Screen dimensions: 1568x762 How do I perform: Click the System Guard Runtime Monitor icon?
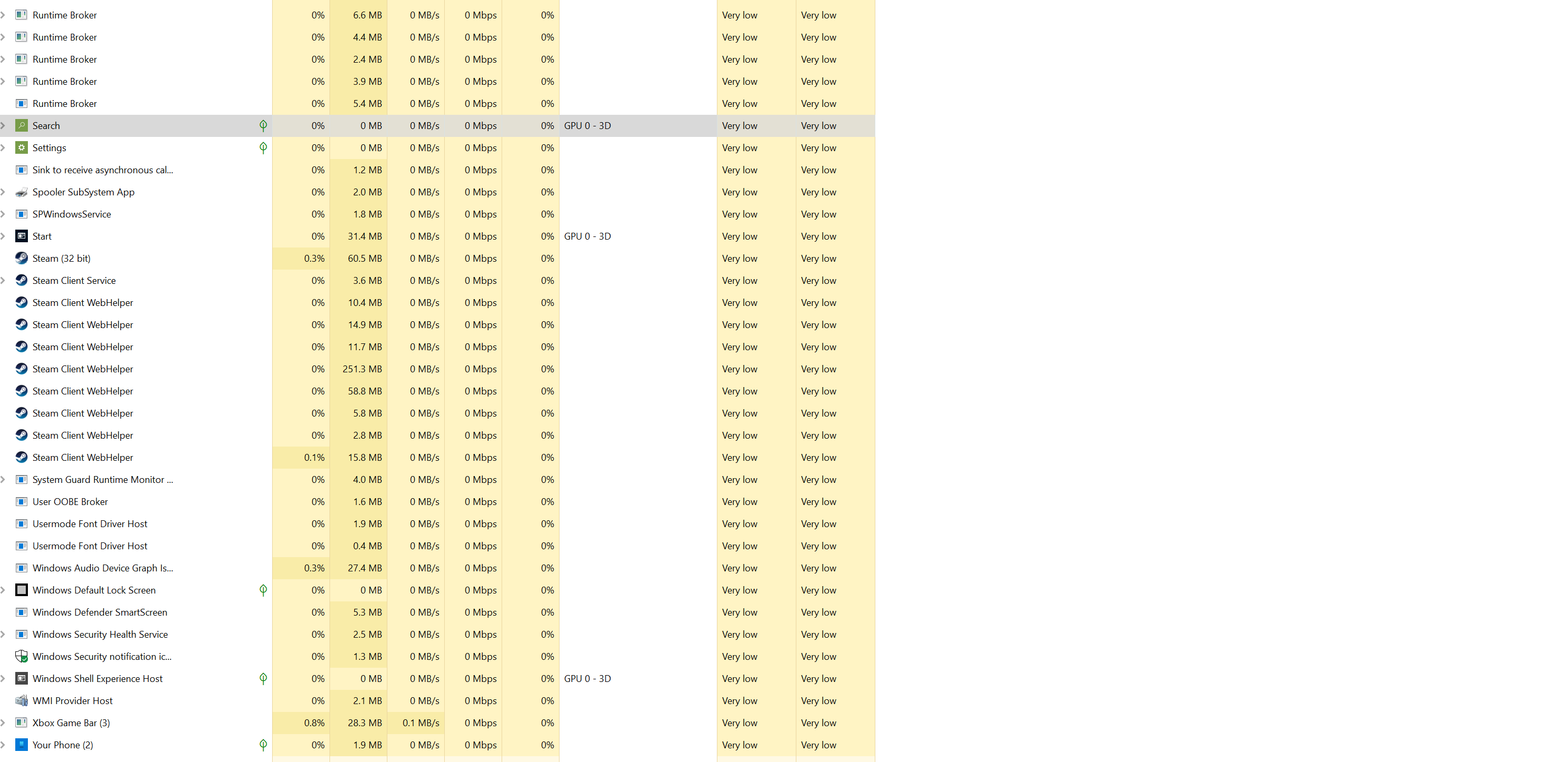21,479
